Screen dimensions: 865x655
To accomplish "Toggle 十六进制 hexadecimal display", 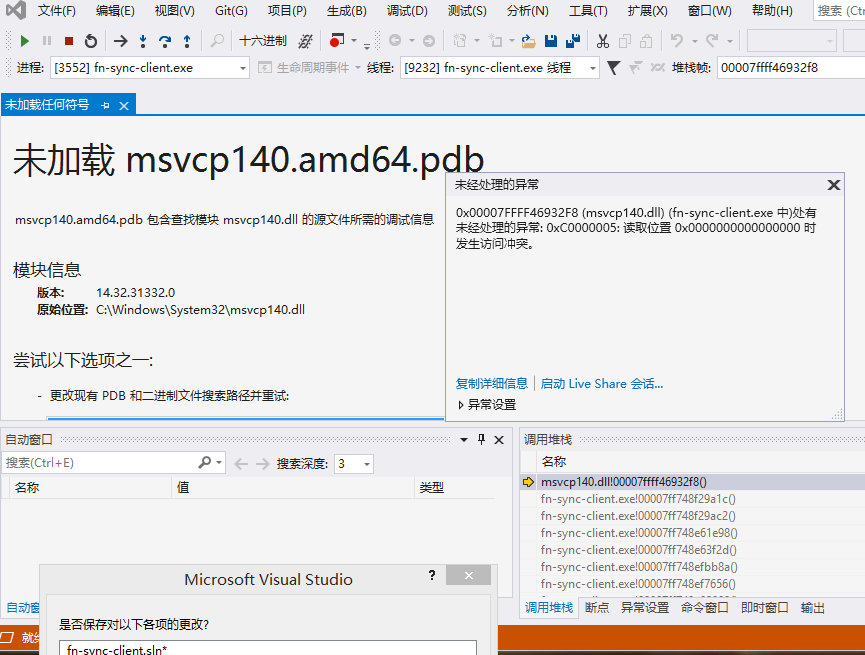I will [x=261, y=41].
